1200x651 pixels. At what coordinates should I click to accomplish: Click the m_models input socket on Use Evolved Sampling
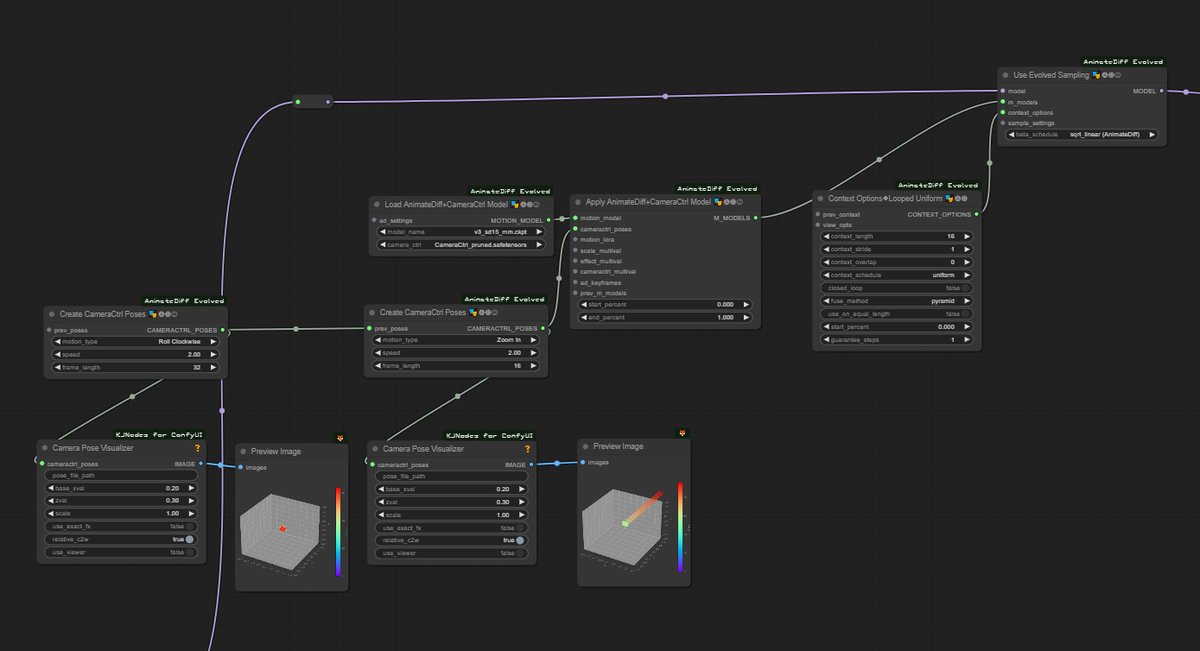tap(1002, 102)
